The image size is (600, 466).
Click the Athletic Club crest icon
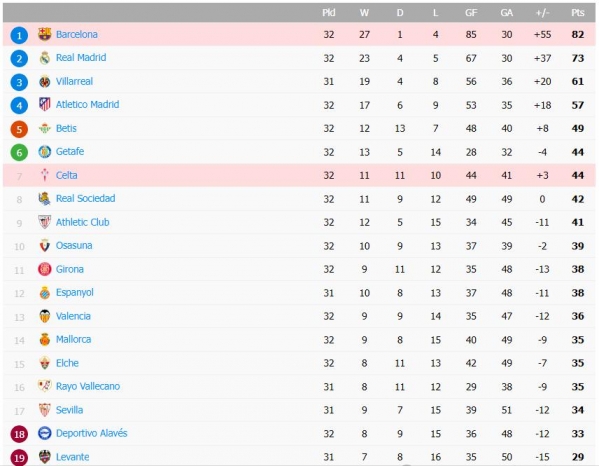click(44, 222)
